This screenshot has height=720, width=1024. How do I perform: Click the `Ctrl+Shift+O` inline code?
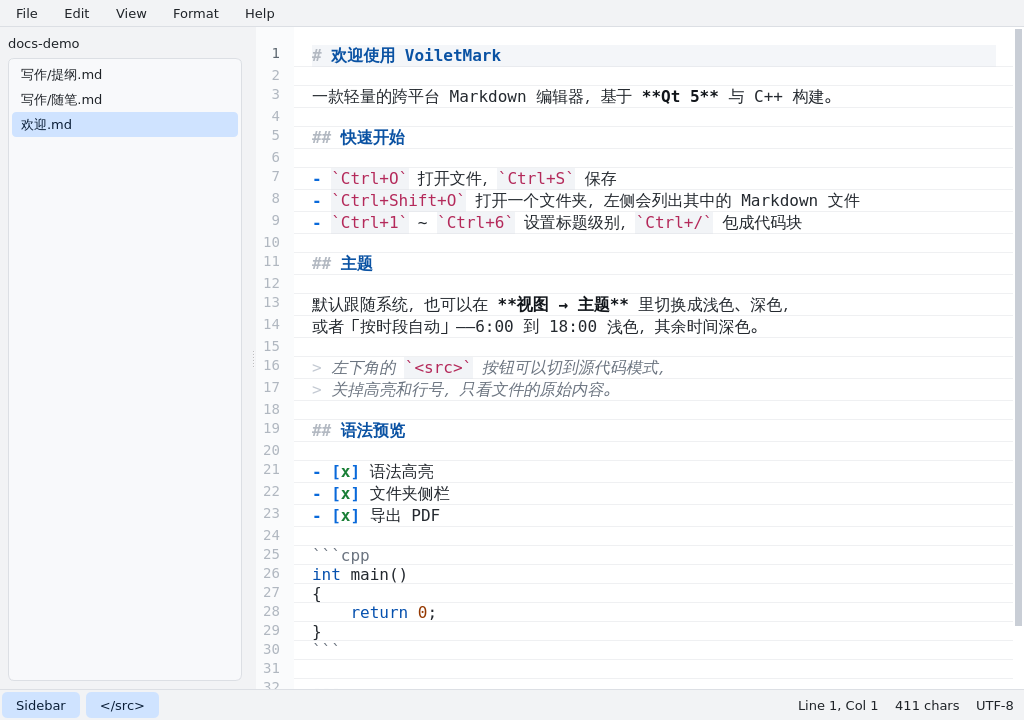[398, 201]
